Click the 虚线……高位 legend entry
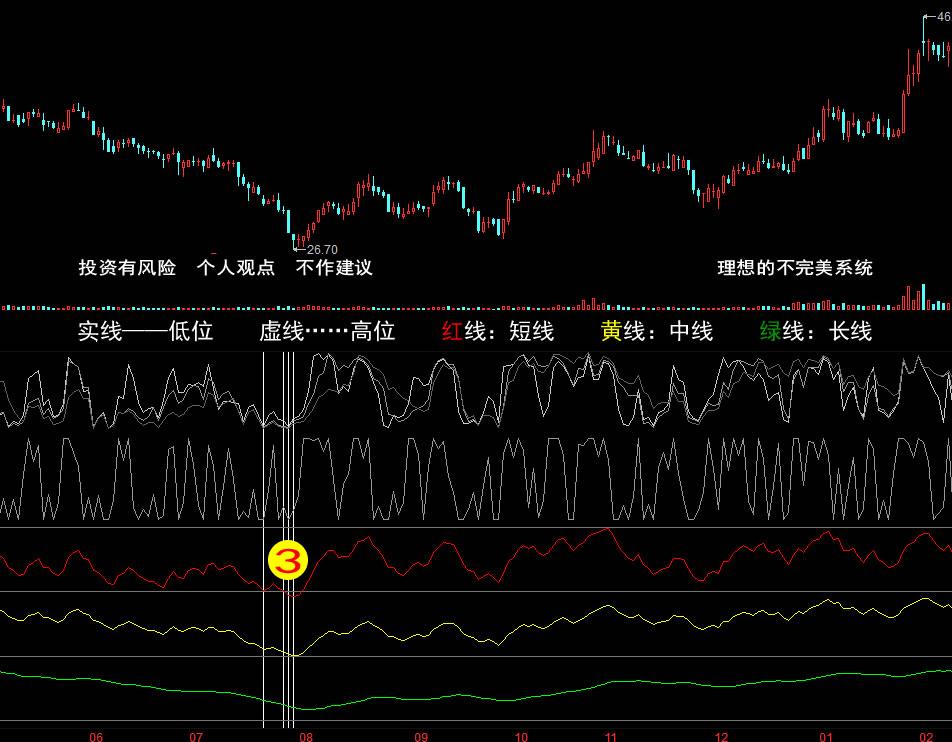Image resolution: width=952 pixels, height=742 pixels. (327, 332)
